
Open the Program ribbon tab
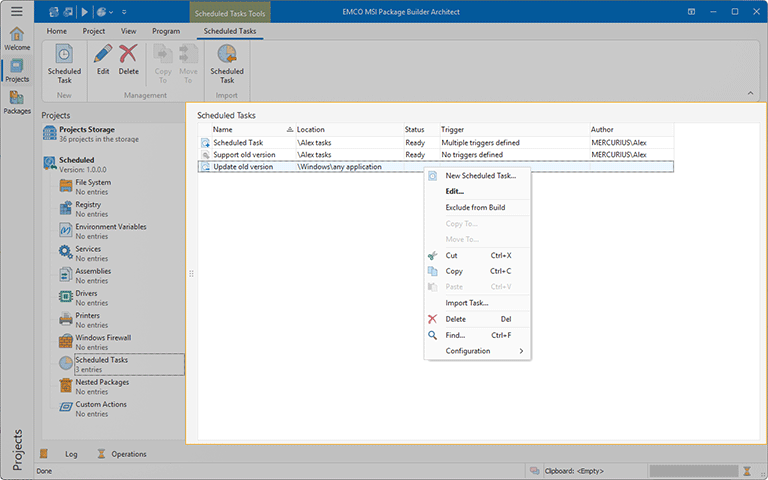click(x=166, y=31)
